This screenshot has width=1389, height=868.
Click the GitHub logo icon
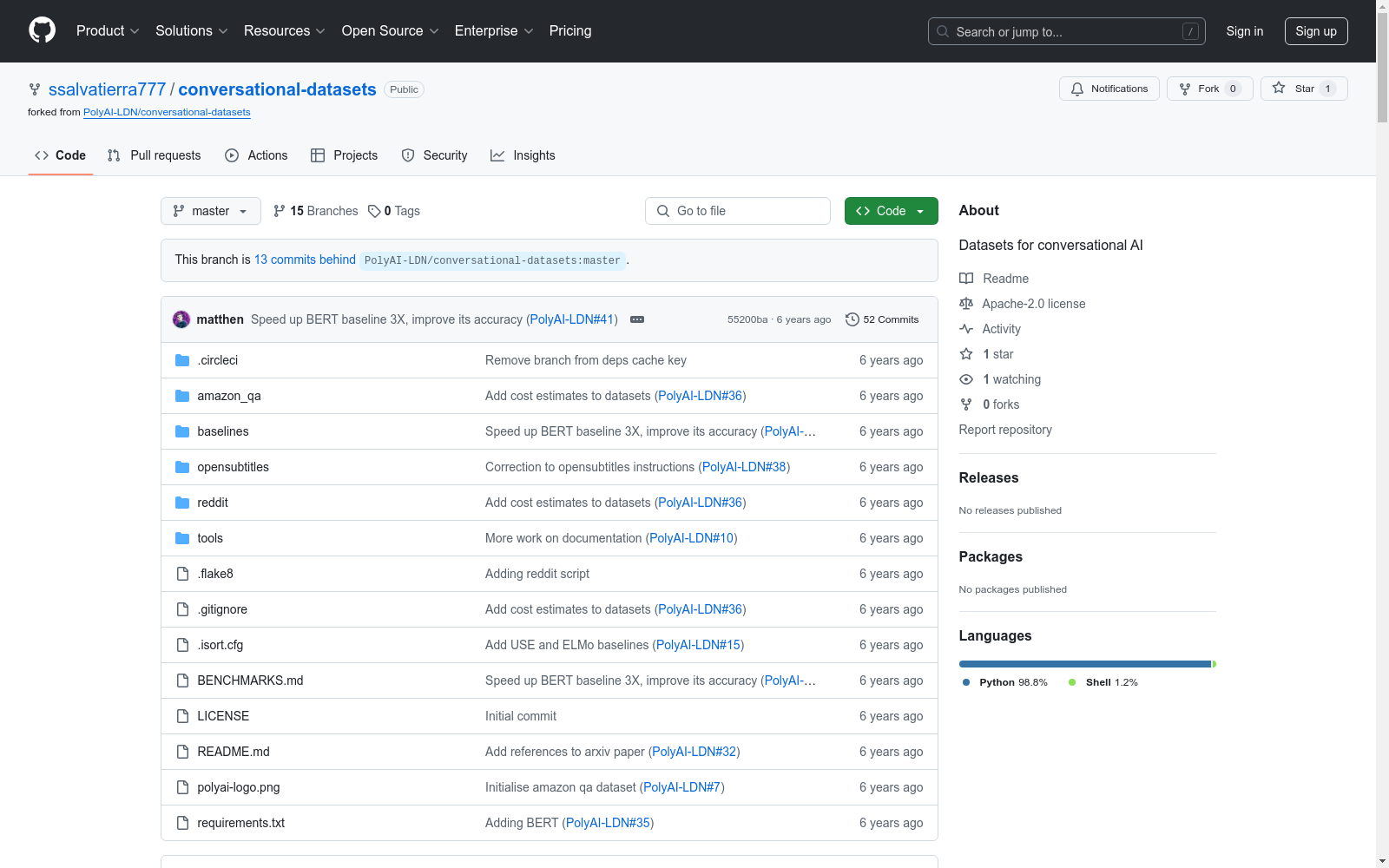42,30
